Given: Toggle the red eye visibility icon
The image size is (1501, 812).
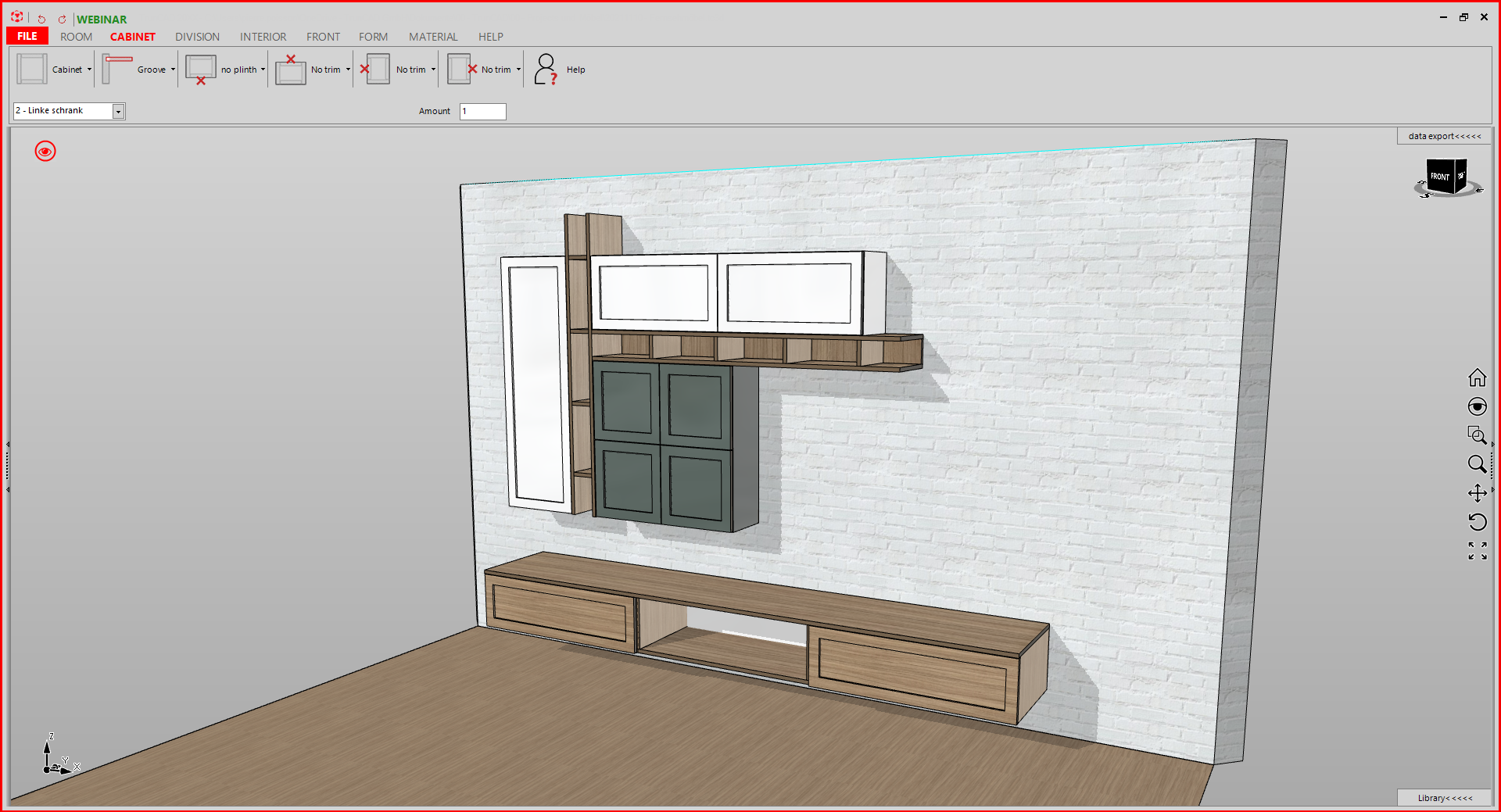Looking at the screenshot, I should pos(45,151).
